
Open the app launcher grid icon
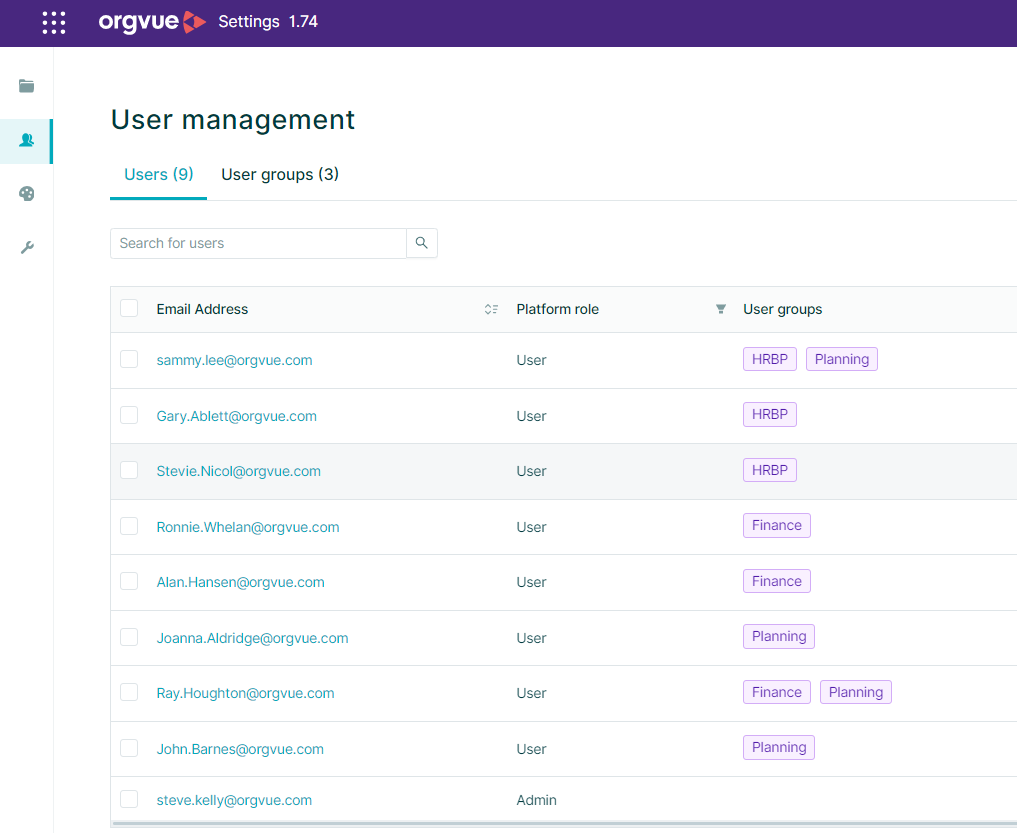point(54,22)
